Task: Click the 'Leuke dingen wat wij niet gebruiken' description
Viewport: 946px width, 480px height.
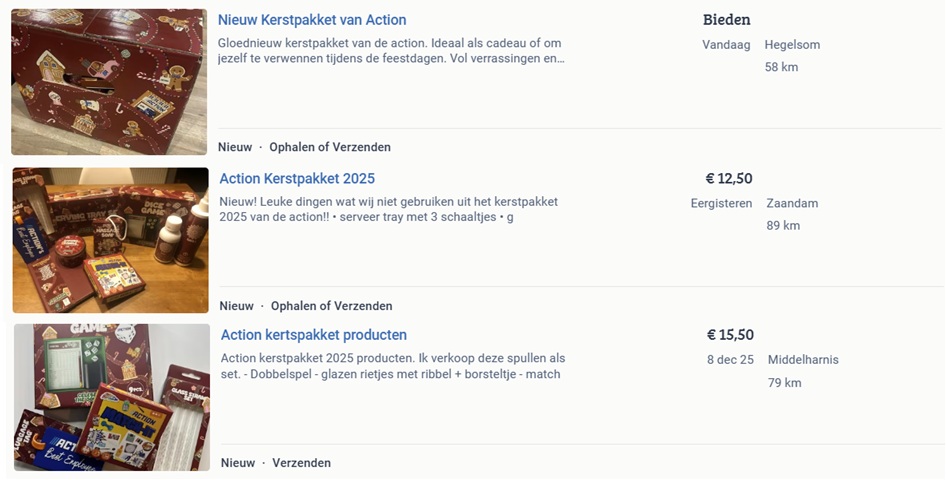Action: pyautogui.click(x=388, y=209)
